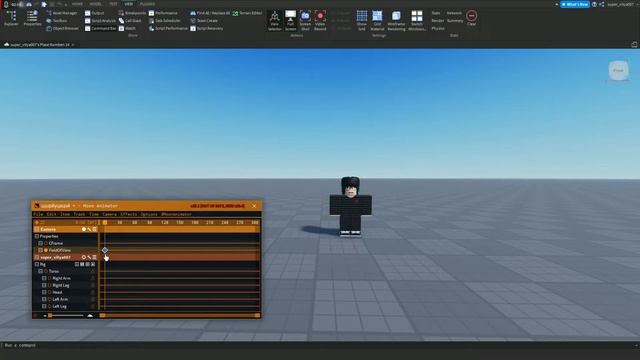Viewport: 640px width, 360px height.
Task: Open Team Create
Action: (204, 20)
